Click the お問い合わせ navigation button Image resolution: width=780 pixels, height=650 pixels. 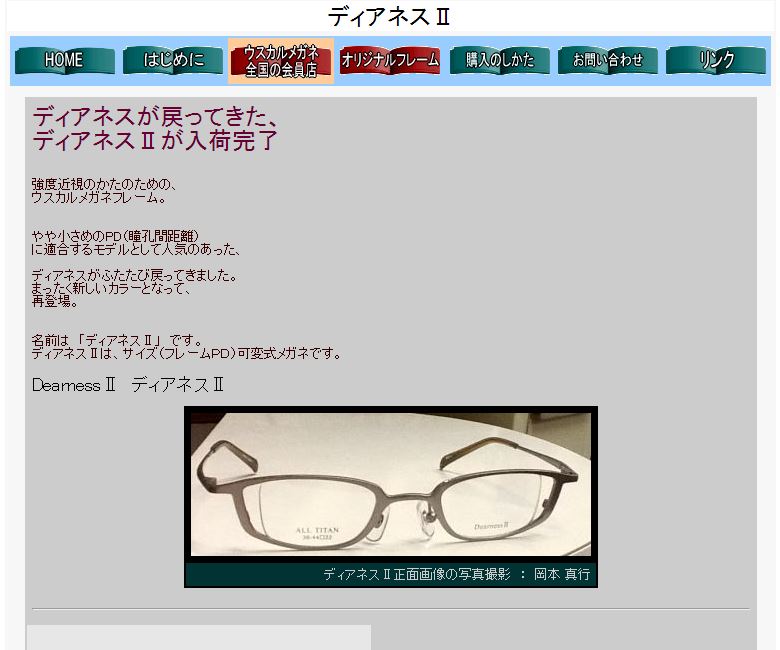pos(608,60)
